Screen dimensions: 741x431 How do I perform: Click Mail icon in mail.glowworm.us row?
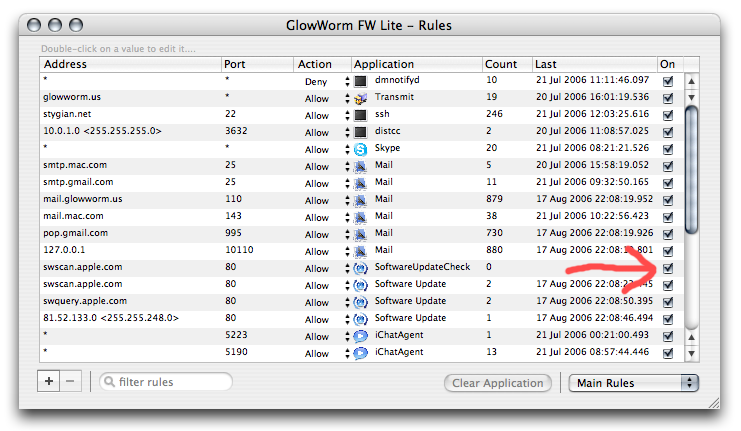(360, 200)
